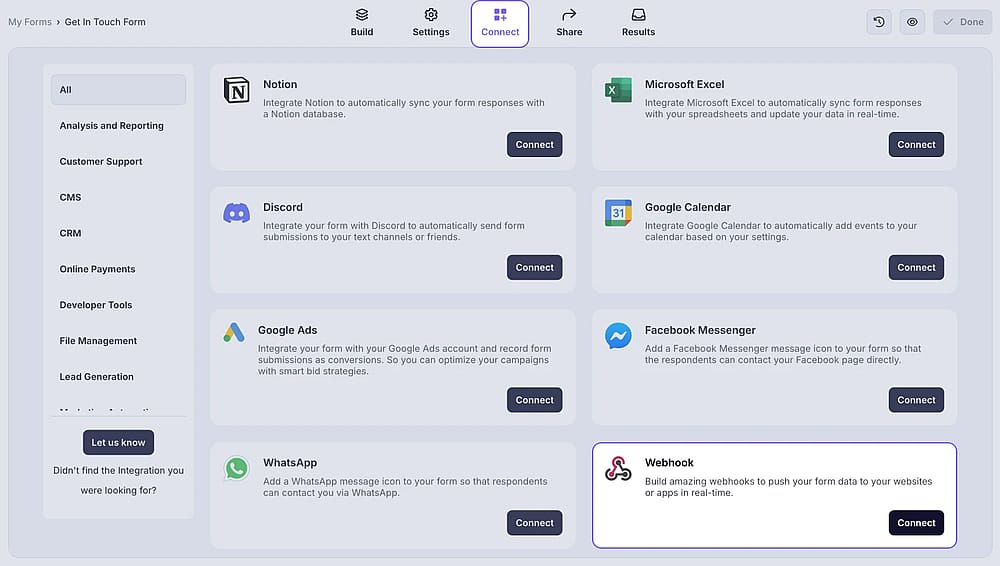Click the Google Ads card title
The width and height of the screenshot is (1000, 566).
coord(287,330)
